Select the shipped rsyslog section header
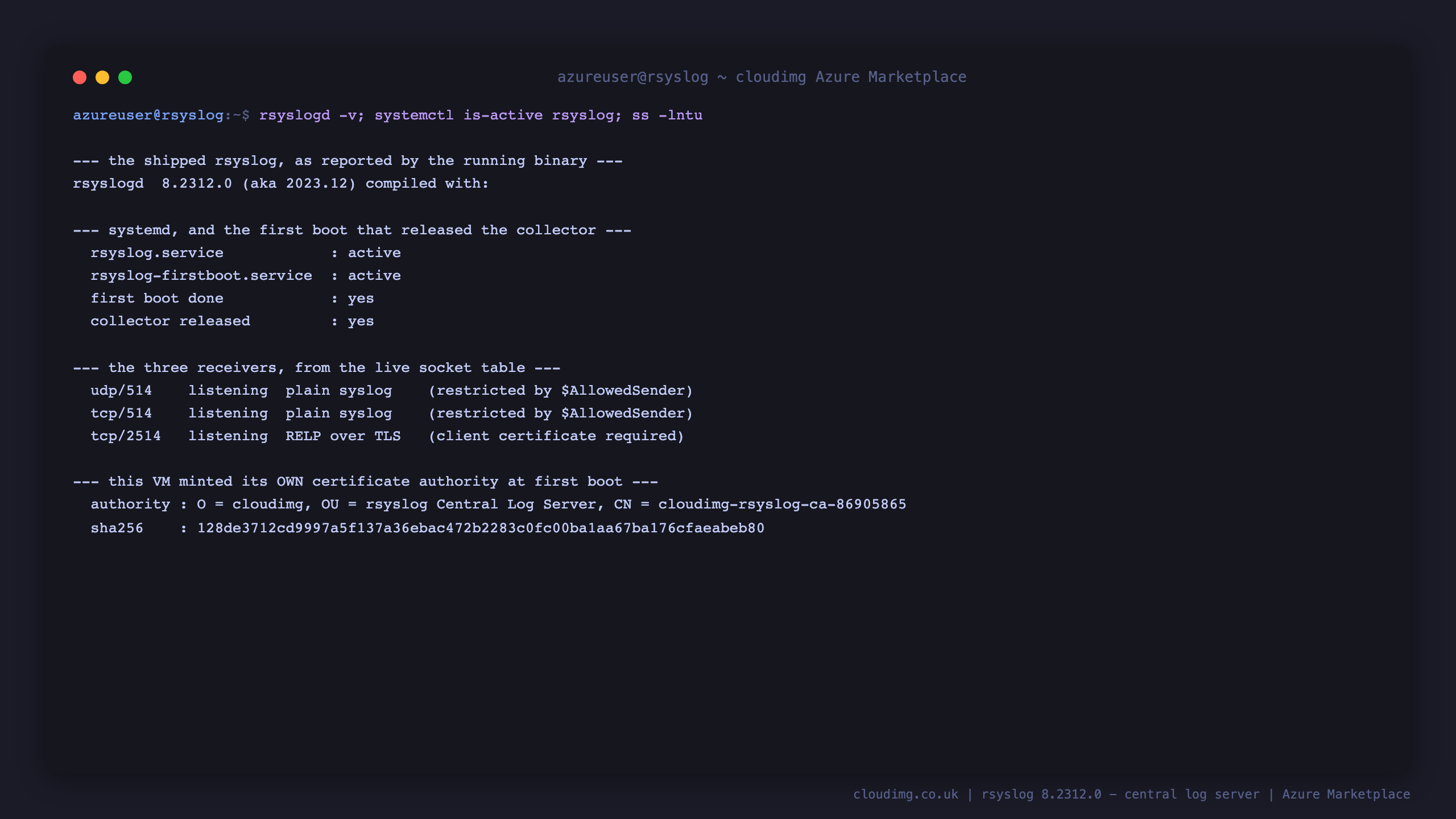1456x819 pixels. point(348,161)
